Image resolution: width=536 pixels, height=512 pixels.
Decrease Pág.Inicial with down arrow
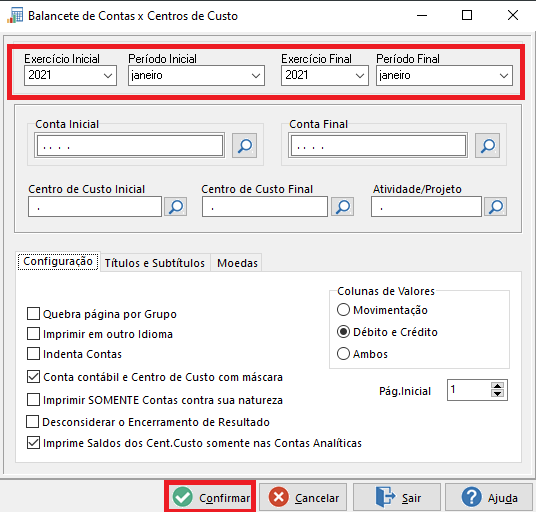pyautogui.click(x=497, y=393)
